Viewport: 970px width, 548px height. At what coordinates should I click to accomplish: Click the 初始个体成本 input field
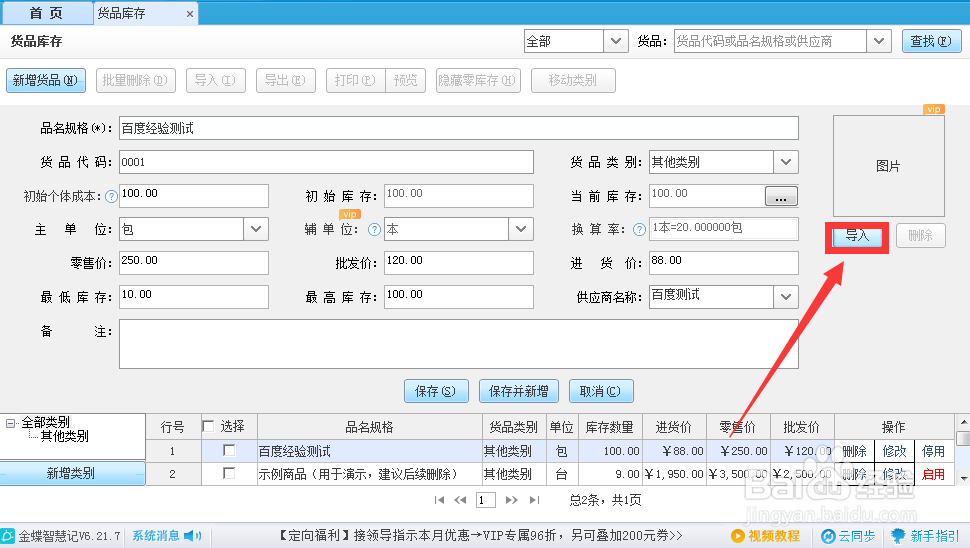pos(194,196)
